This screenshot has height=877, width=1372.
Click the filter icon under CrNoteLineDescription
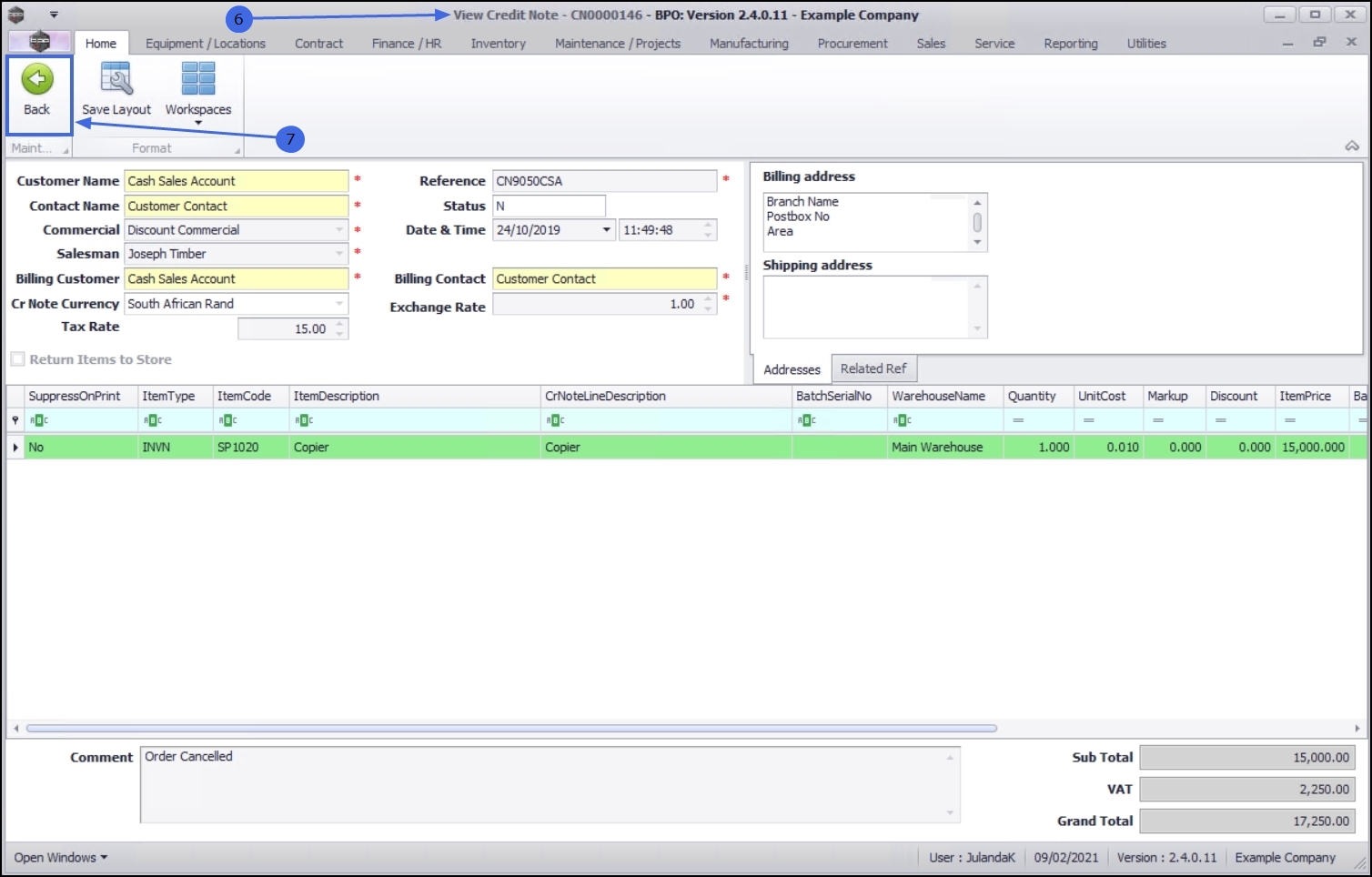[x=556, y=420]
